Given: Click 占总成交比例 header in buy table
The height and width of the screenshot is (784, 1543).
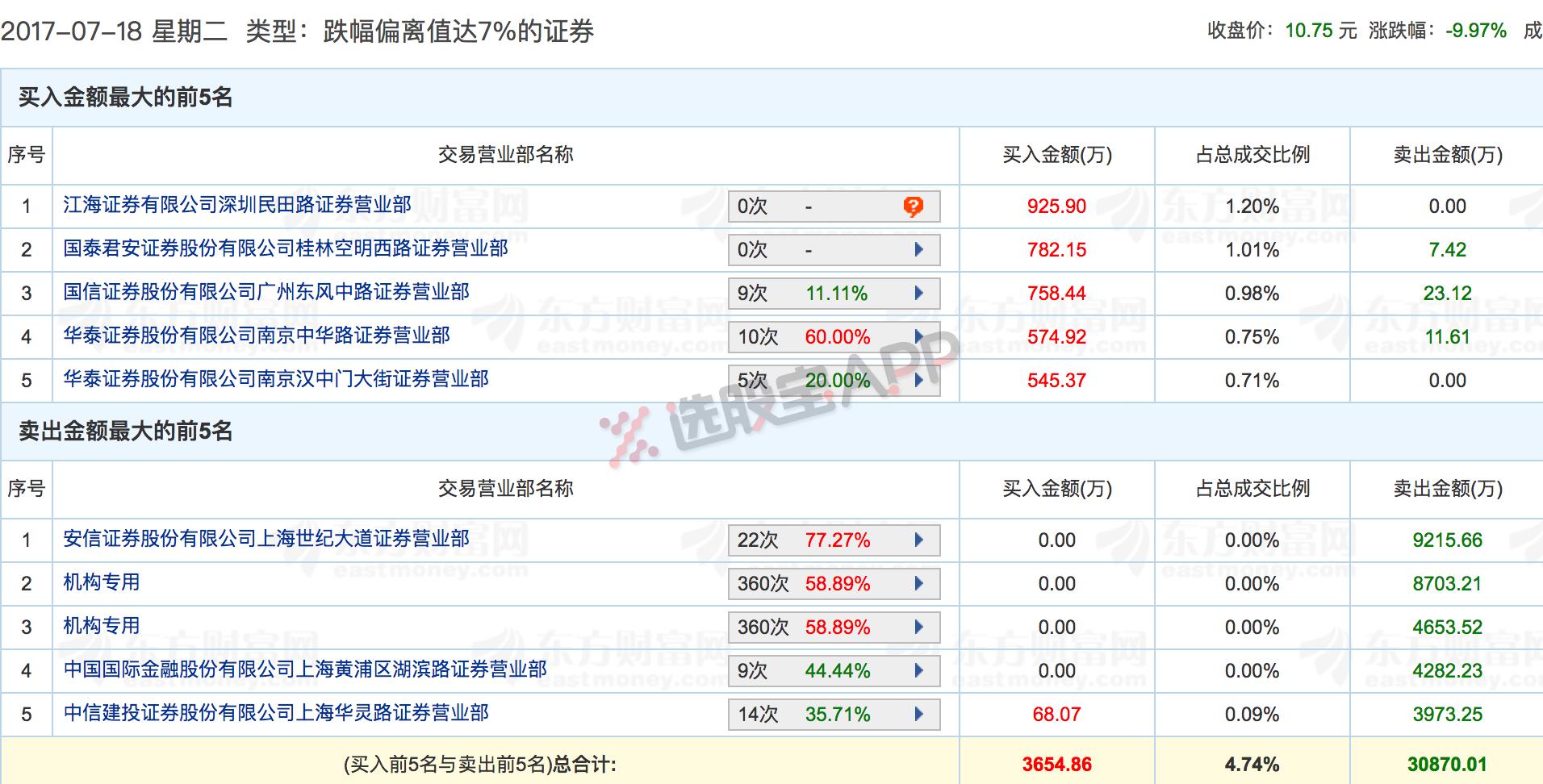Looking at the screenshot, I should click(1252, 155).
